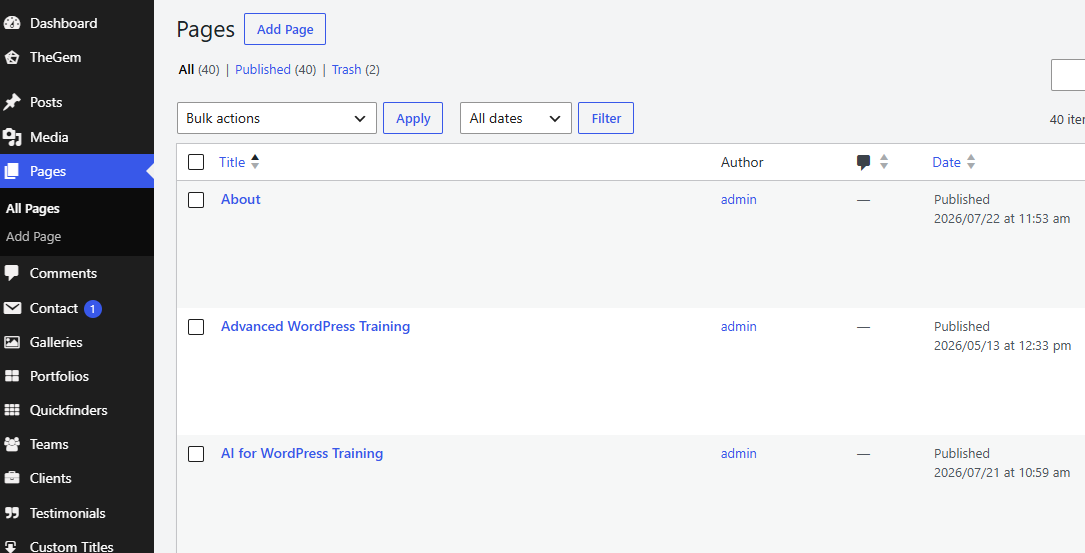Open the About page title link
Screen dimensions: 1085x553
[241, 199]
